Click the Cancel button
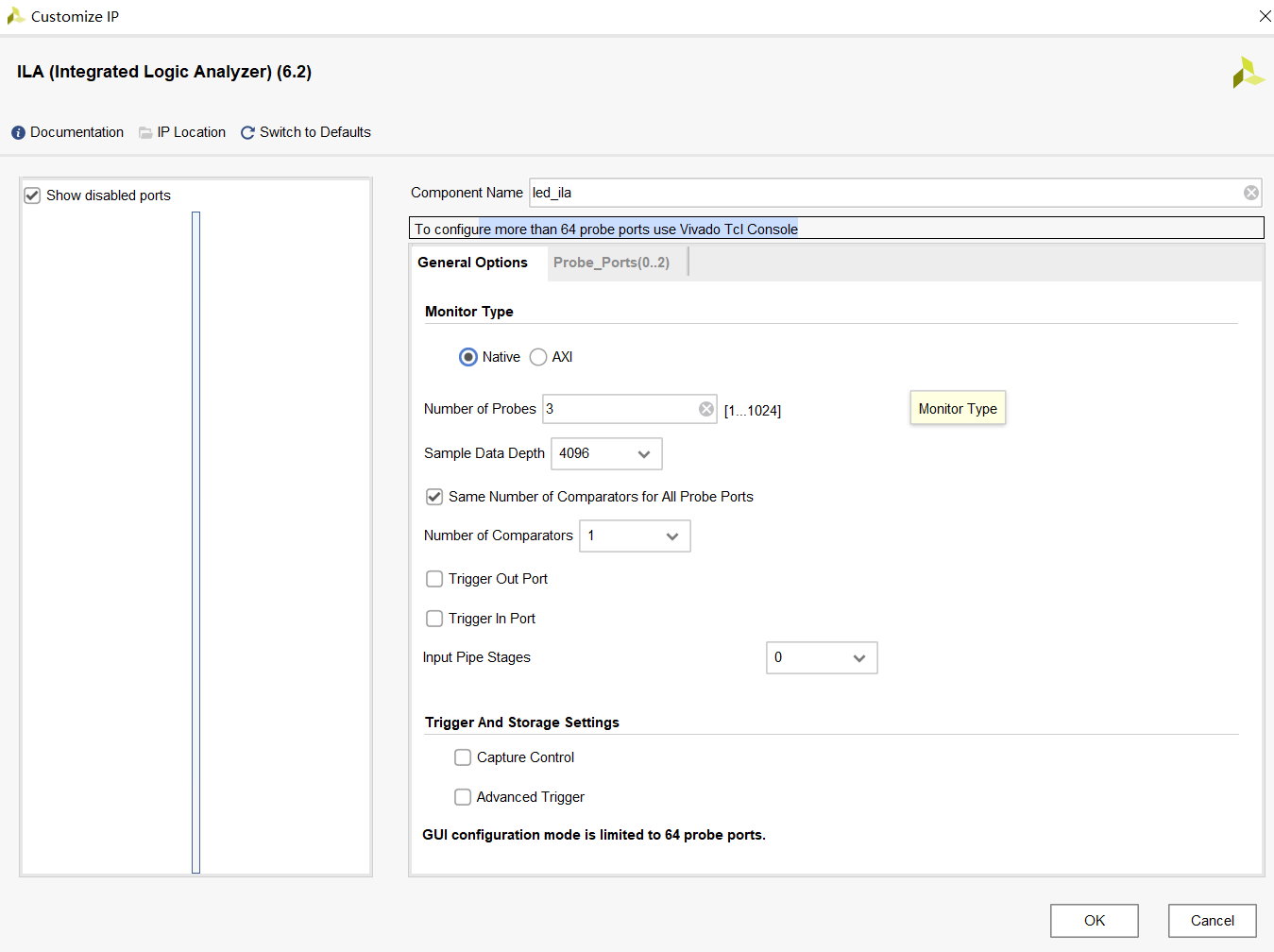The height and width of the screenshot is (952, 1274). tap(1213, 921)
